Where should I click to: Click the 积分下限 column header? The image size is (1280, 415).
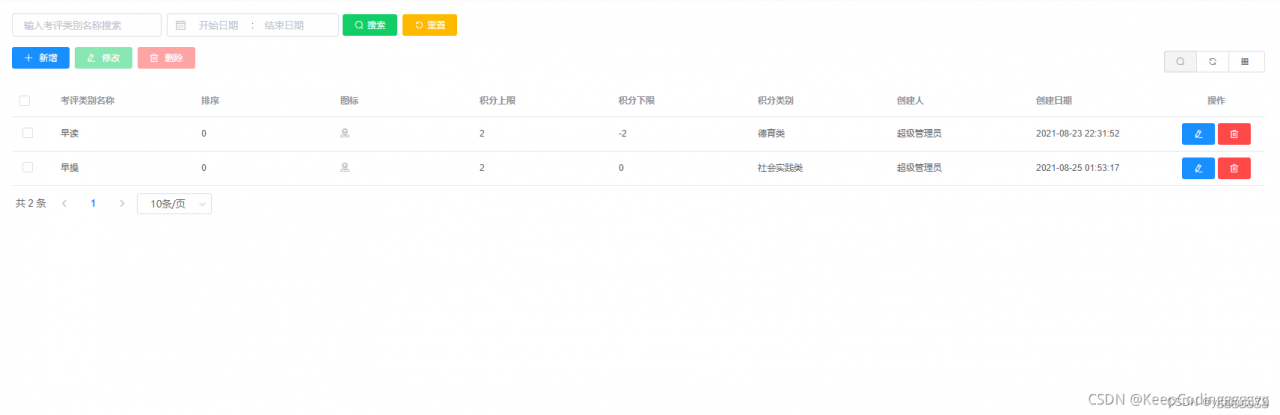636,101
